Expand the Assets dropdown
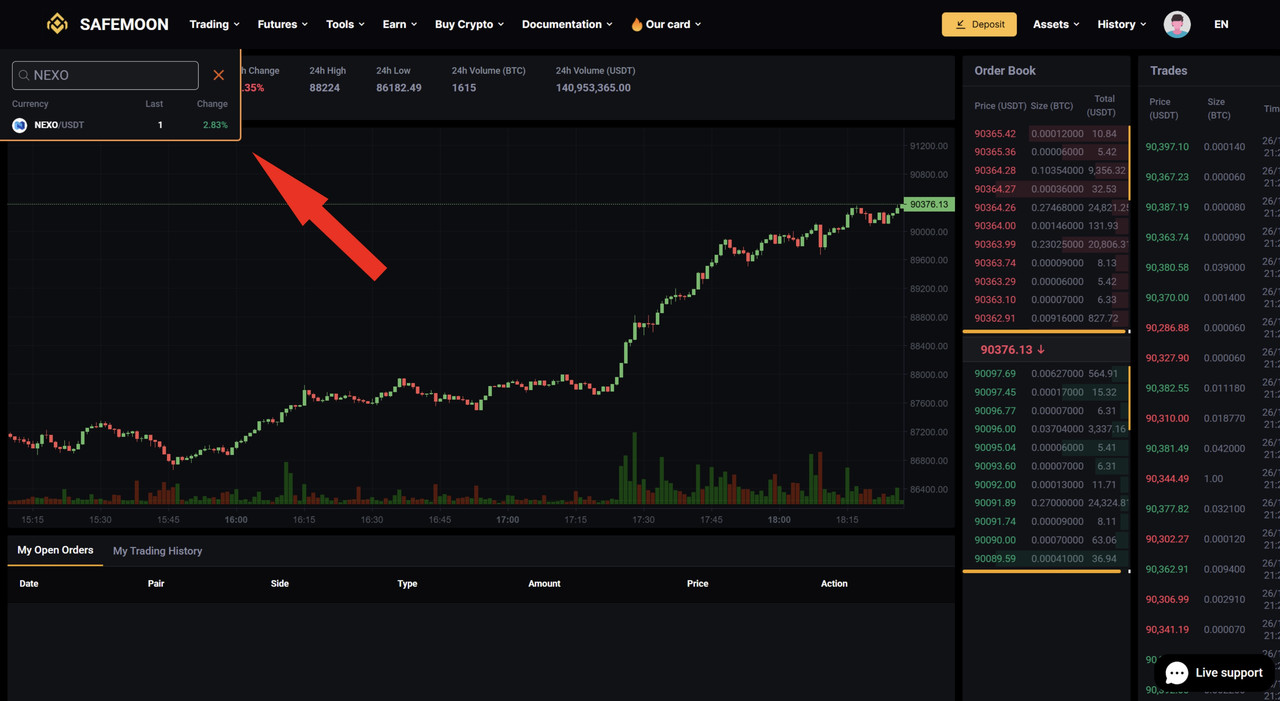Image resolution: width=1280 pixels, height=701 pixels. (x=1056, y=24)
